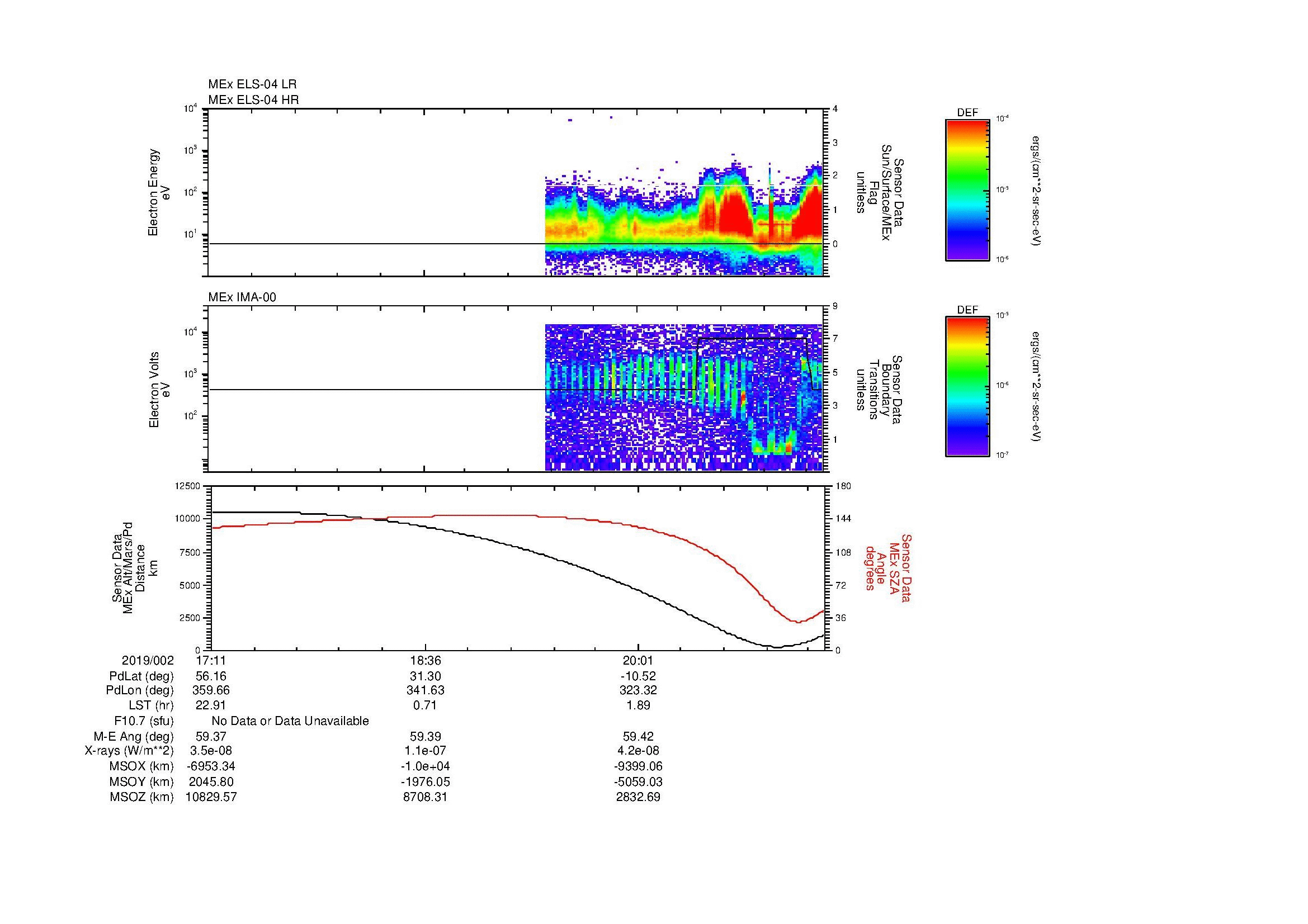This screenshot has height=924, width=1308.
Task: Click the 'X-rays (W/m**2)' row label
Action: coord(129,751)
